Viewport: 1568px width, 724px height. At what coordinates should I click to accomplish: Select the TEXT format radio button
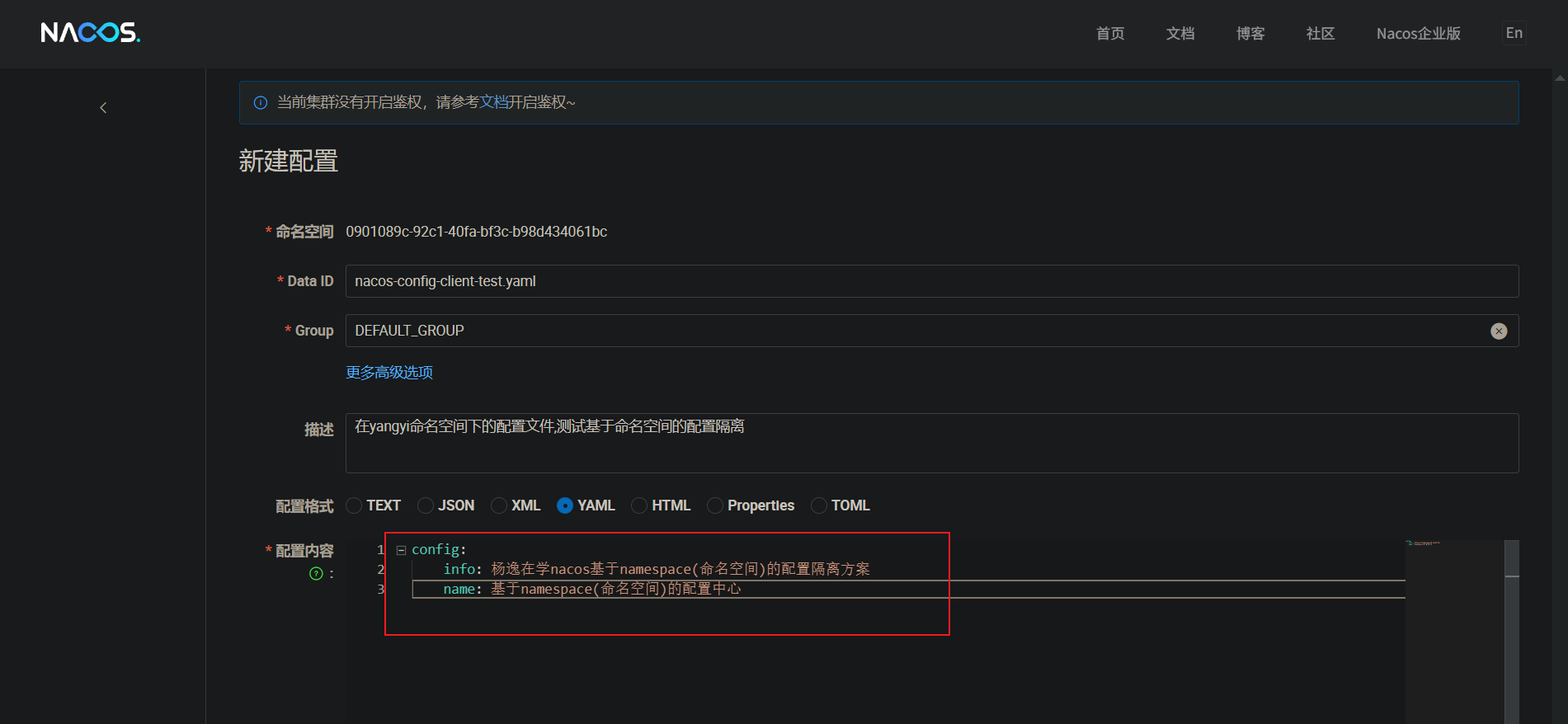355,505
